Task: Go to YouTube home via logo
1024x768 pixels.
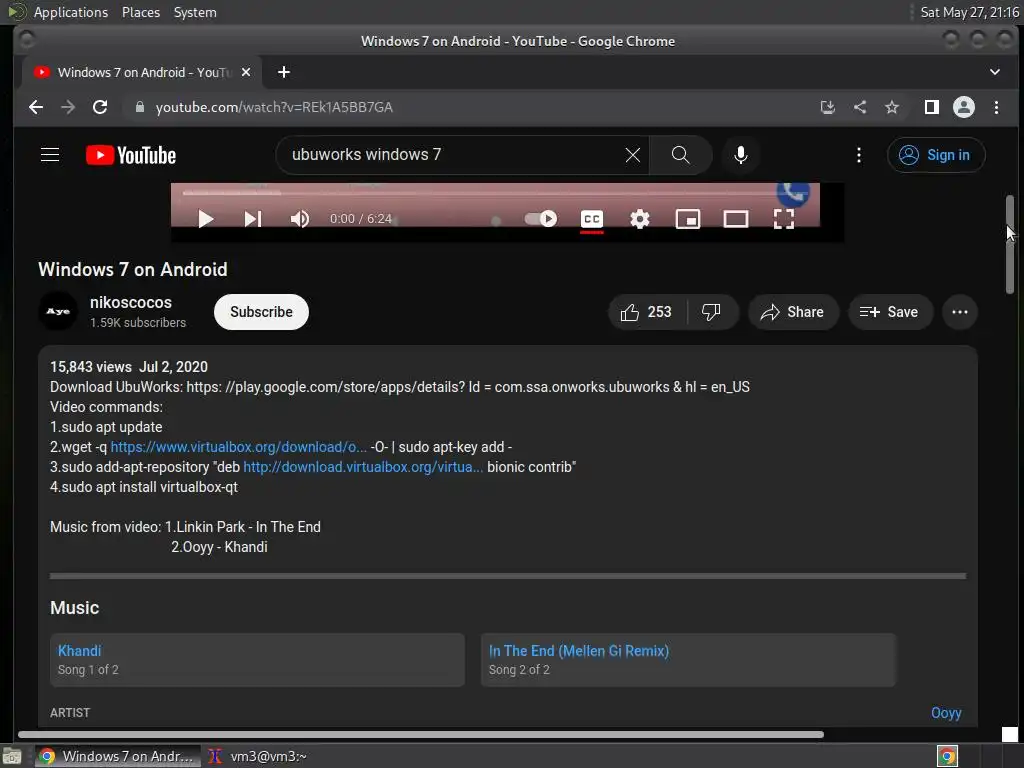Action: 131,155
